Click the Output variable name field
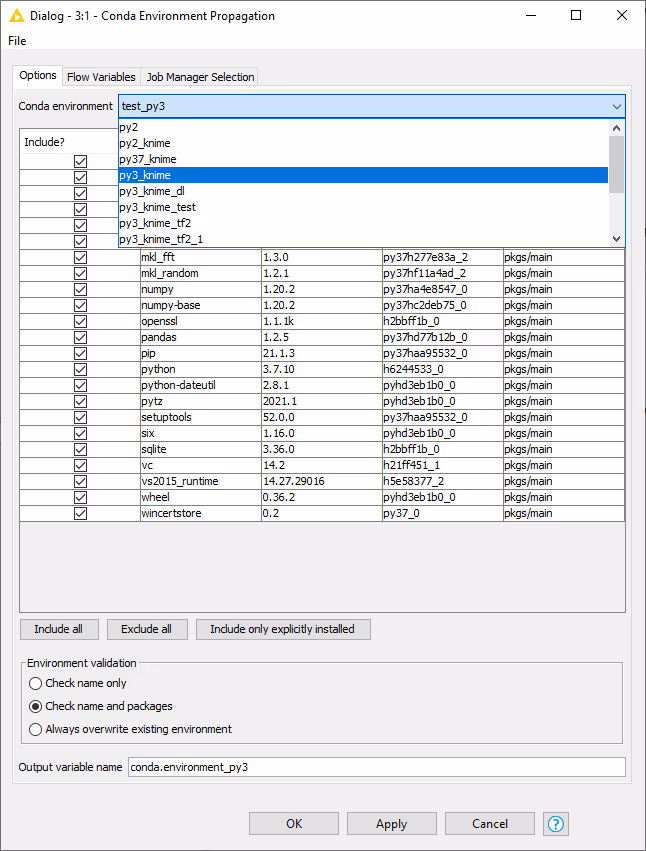646x851 pixels. coord(376,767)
